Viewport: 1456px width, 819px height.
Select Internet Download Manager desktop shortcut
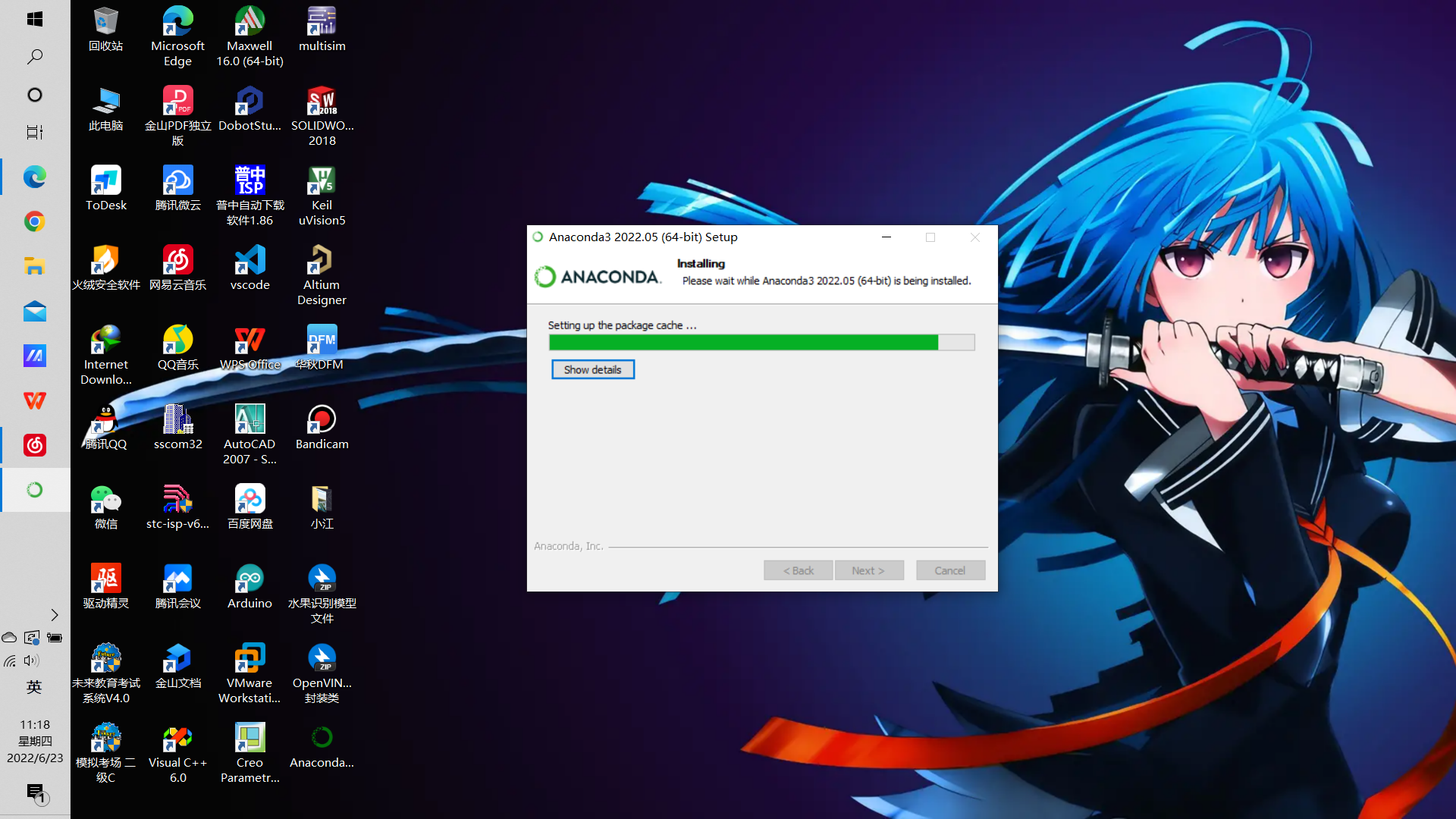click(x=106, y=355)
